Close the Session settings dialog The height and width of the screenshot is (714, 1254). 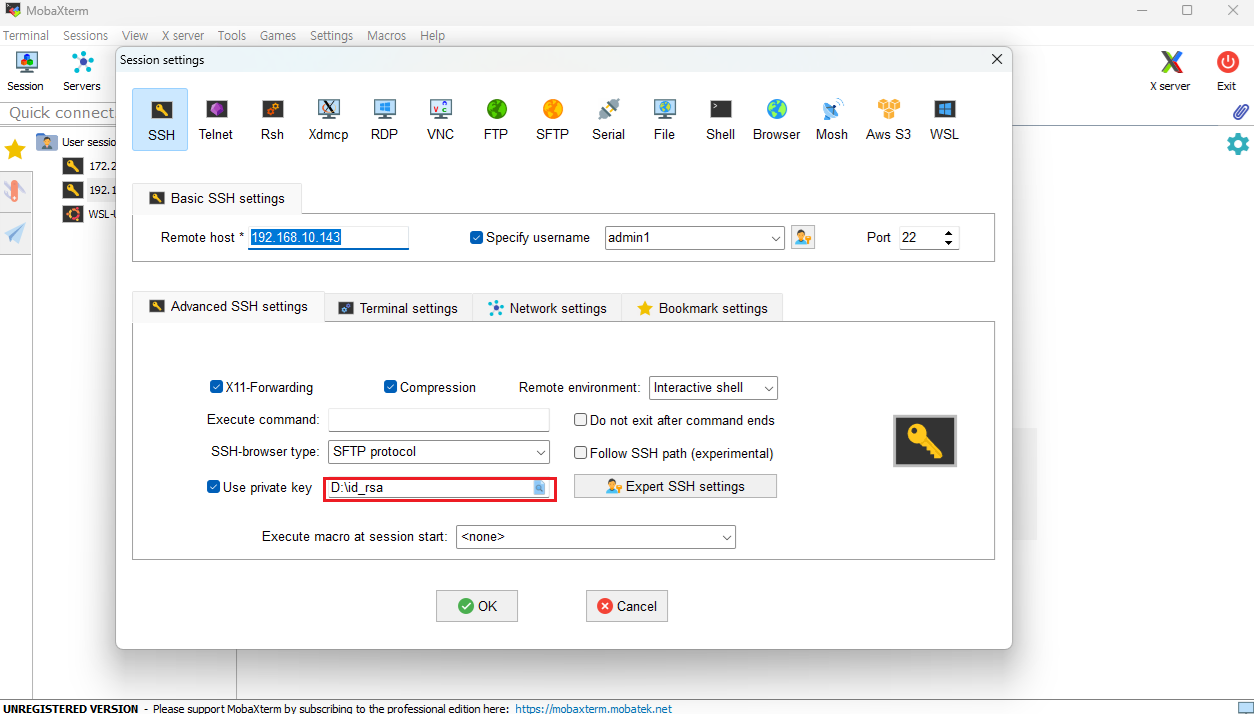click(997, 59)
